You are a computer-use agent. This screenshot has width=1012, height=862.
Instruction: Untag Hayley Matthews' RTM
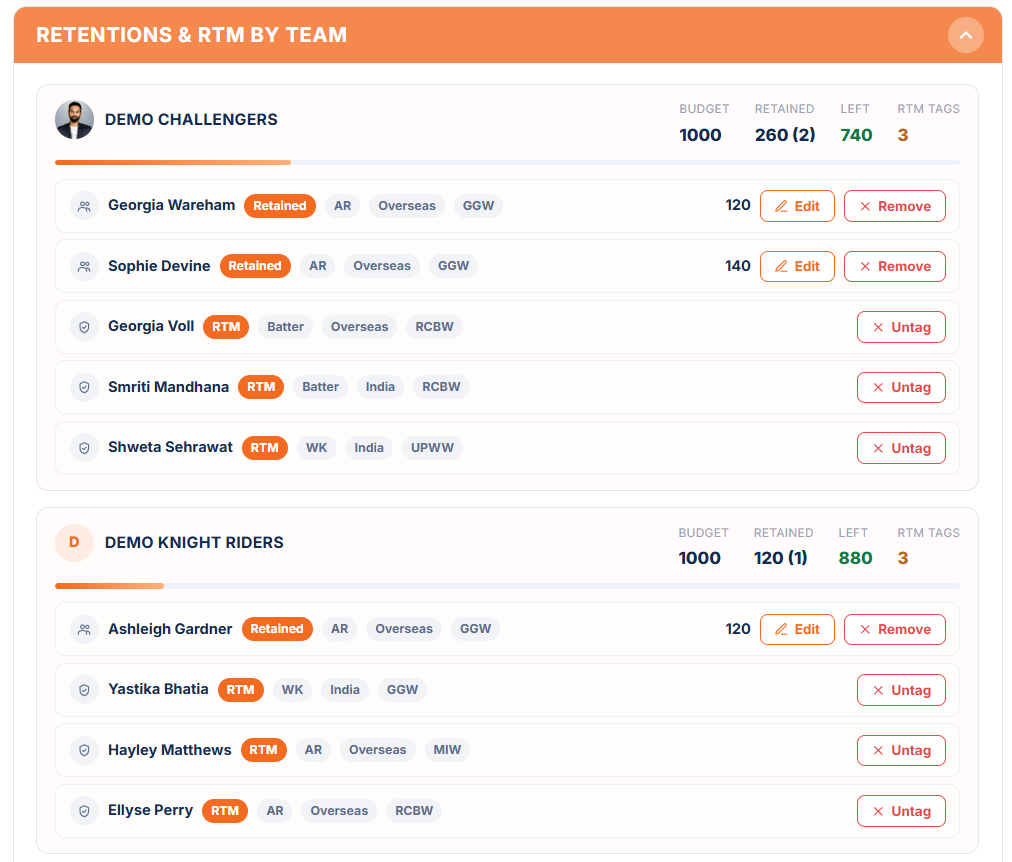tap(901, 750)
